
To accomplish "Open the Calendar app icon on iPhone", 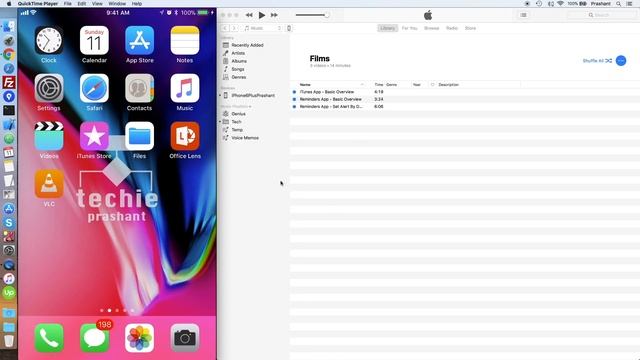I will pos(94,41).
